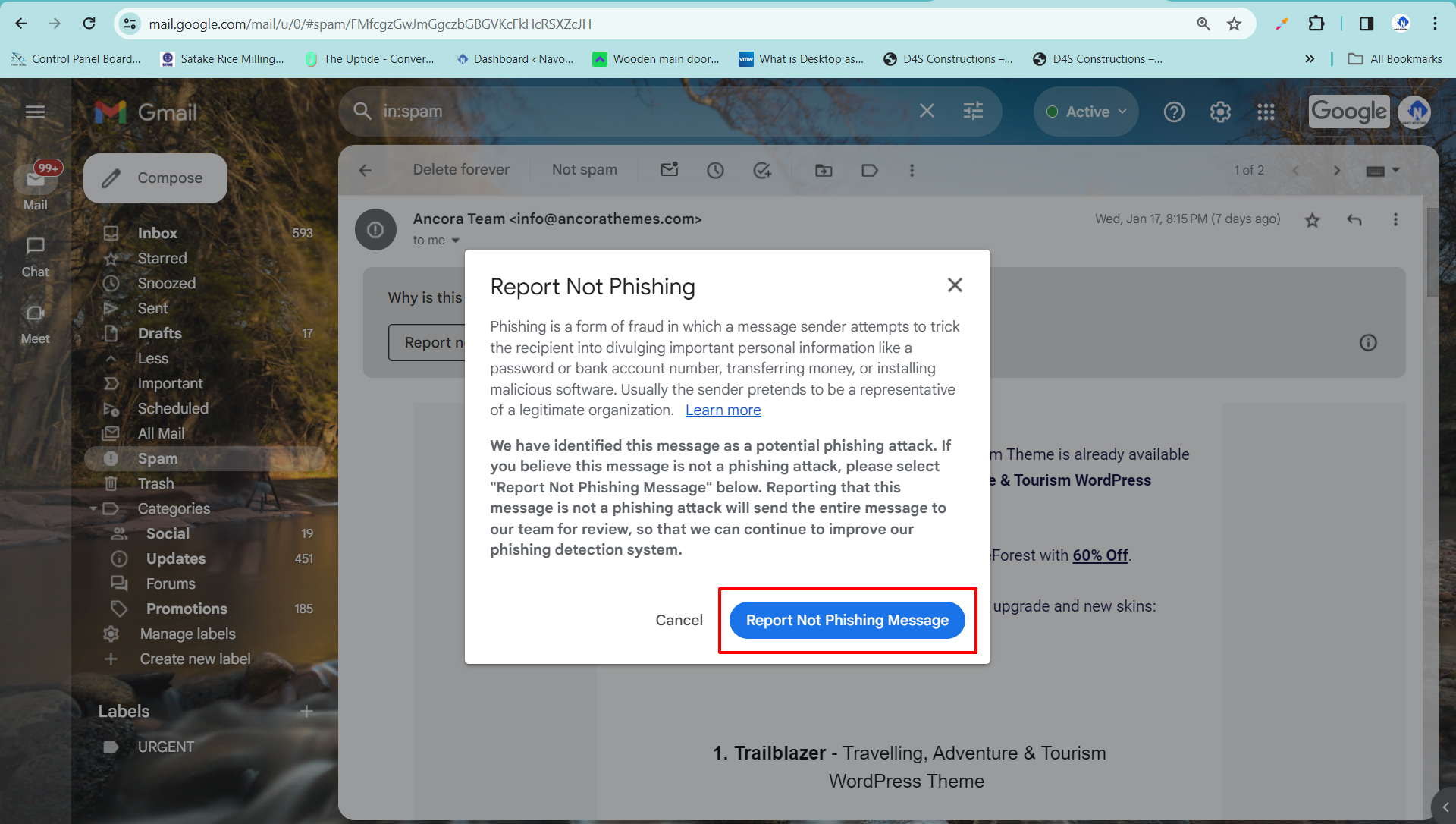
Task: Click the Move to folder icon
Action: (x=824, y=170)
